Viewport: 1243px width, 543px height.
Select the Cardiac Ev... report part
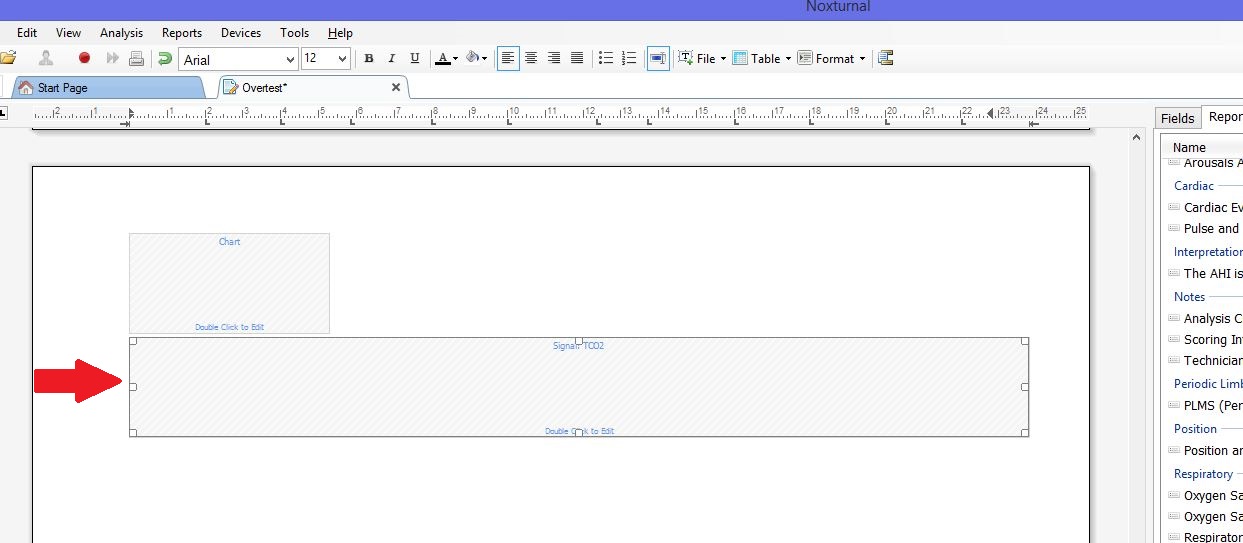tap(1205, 208)
